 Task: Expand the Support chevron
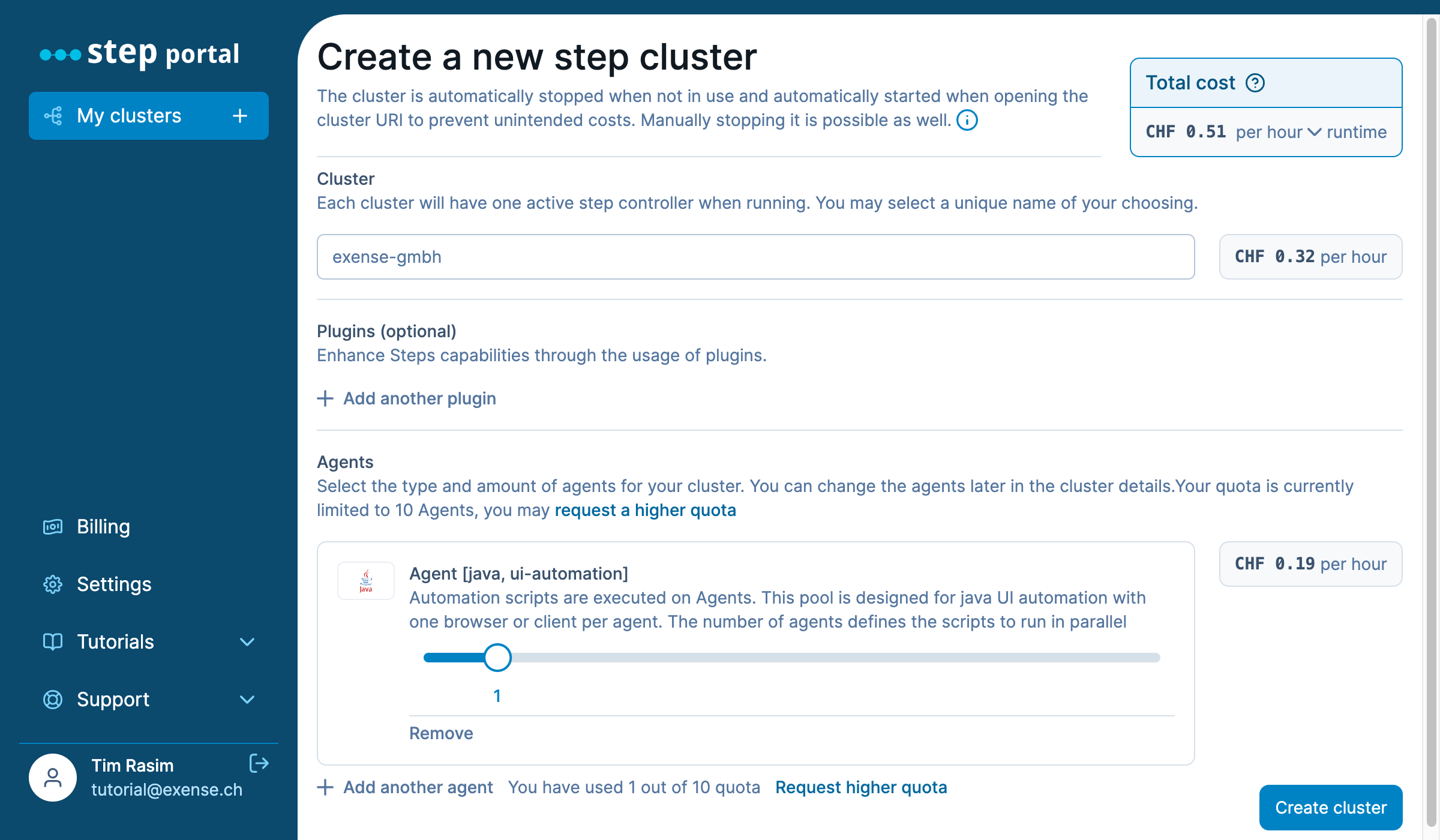[247, 700]
